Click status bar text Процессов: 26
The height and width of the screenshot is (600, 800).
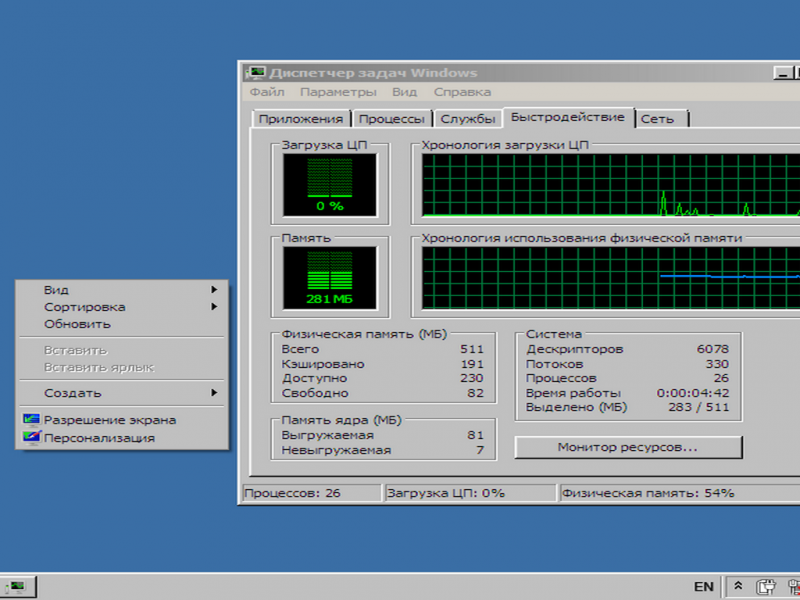pos(292,493)
